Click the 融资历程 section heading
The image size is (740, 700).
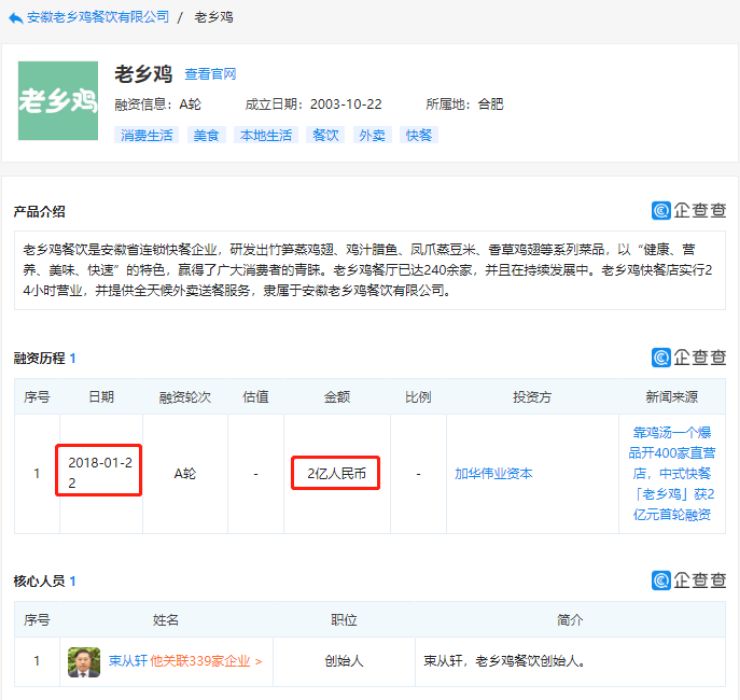pos(39,358)
